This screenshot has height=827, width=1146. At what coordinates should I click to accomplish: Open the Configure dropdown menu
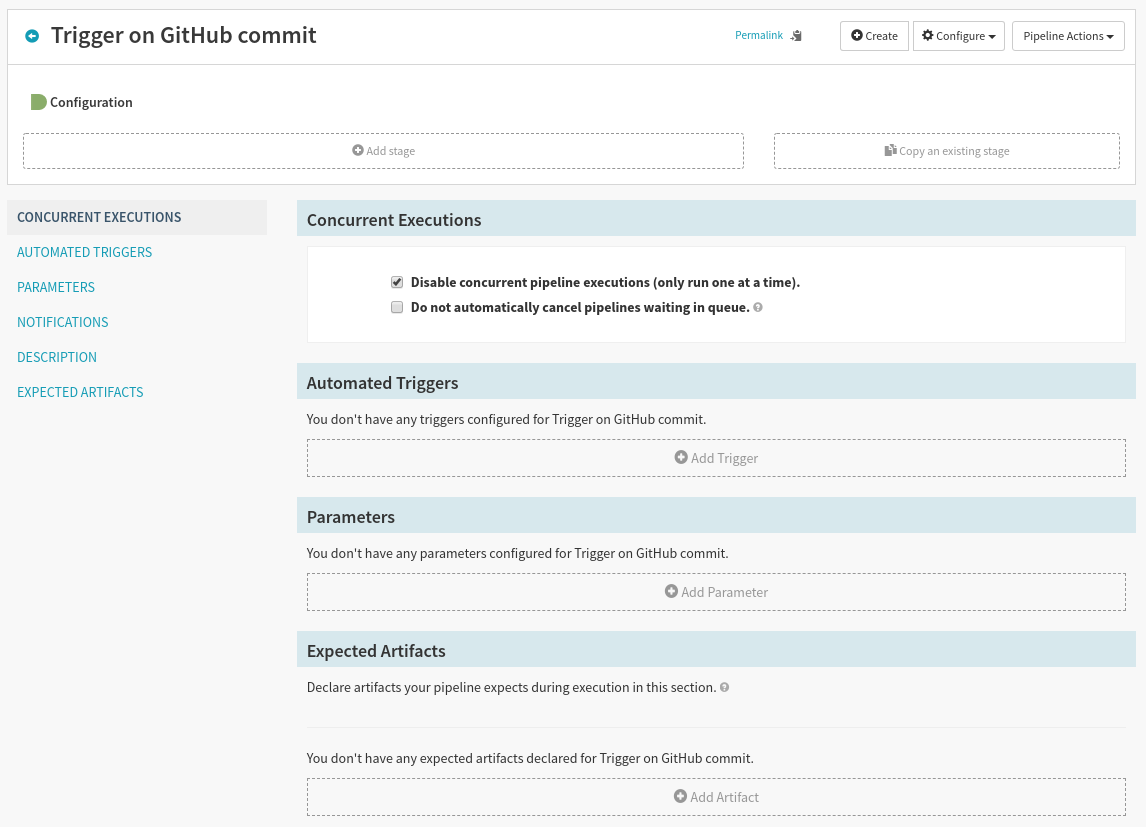pyautogui.click(x=958, y=36)
